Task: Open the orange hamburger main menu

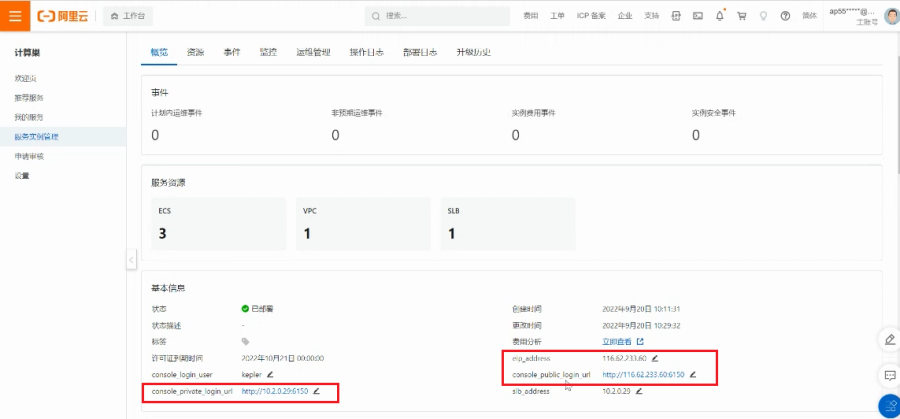Action: [15, 15]
